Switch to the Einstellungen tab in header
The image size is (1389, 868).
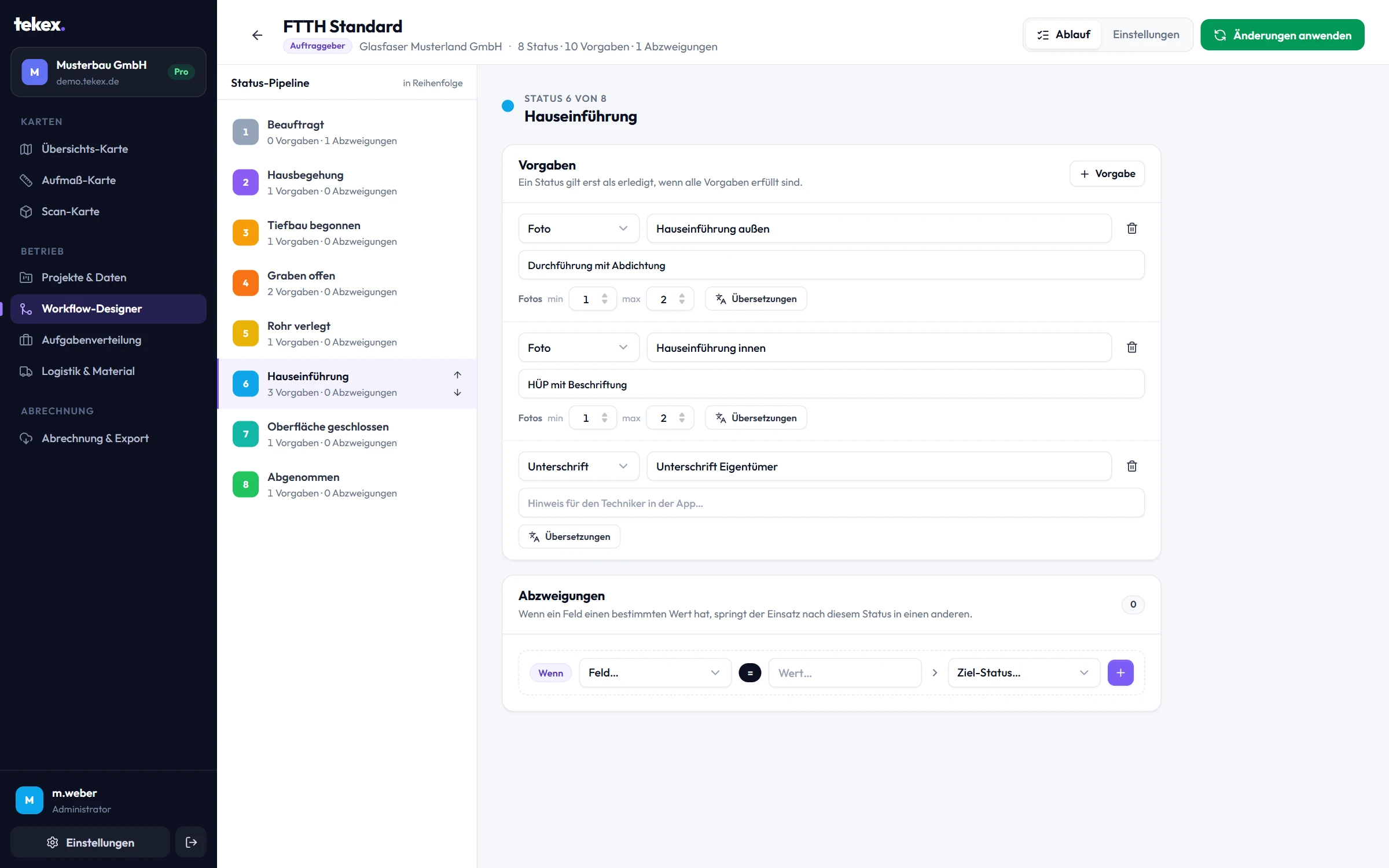point(1145,35)
